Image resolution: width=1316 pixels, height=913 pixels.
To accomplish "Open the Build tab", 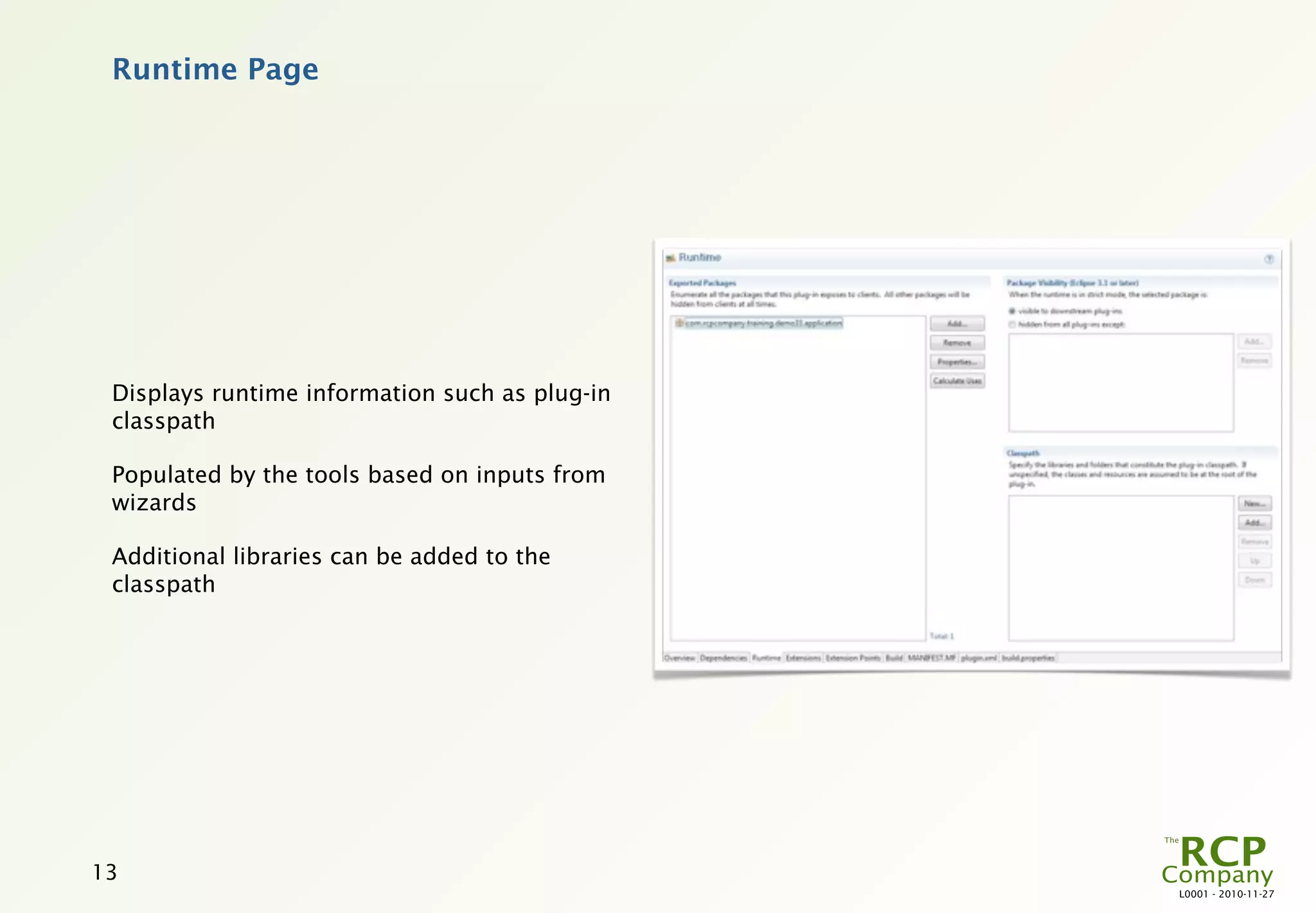I will click(x=894, y=658).
